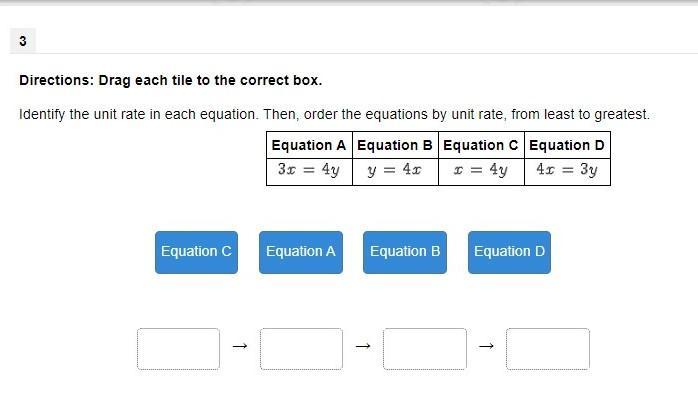Click the first empty answer box

point(178,349)
